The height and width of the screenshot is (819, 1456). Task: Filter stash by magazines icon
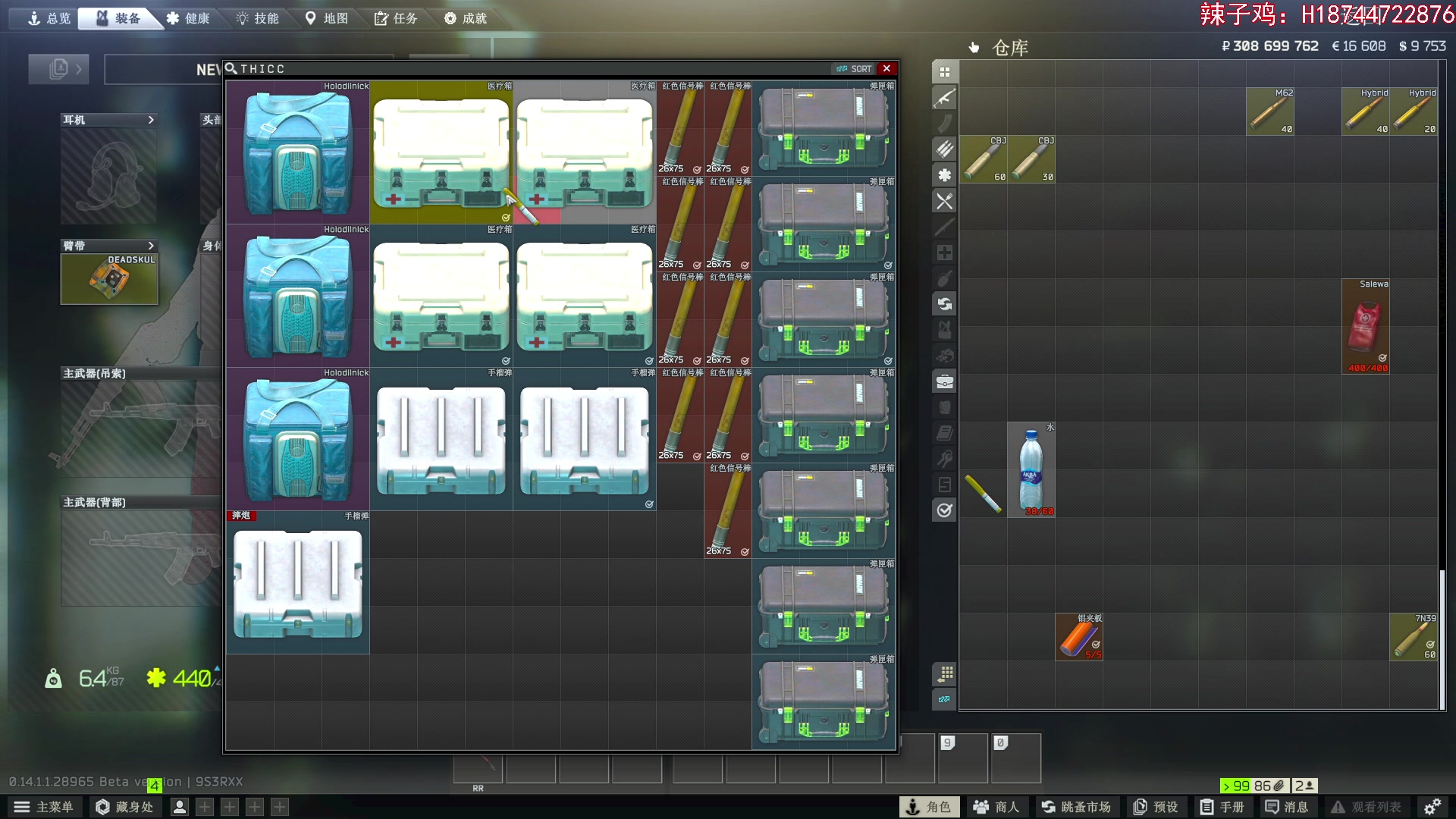(x=944, y=124)
